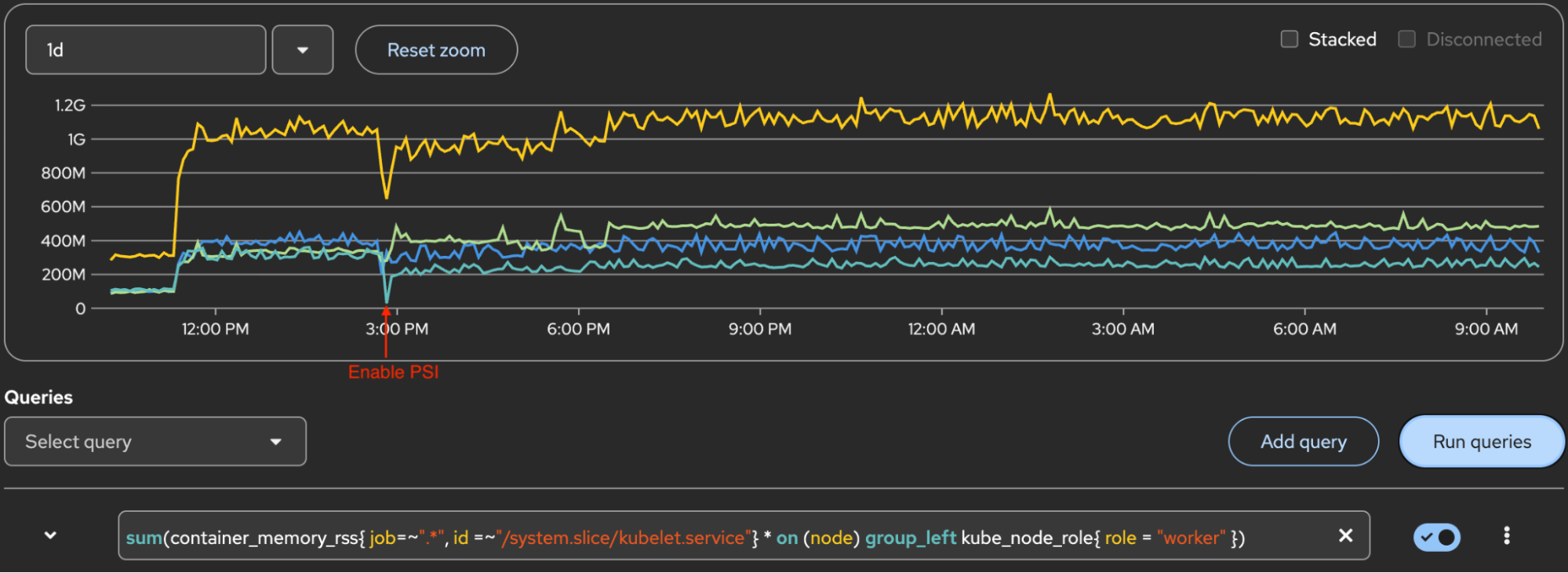Click the Disconnected checkbox

click(x=1406, y=39)
